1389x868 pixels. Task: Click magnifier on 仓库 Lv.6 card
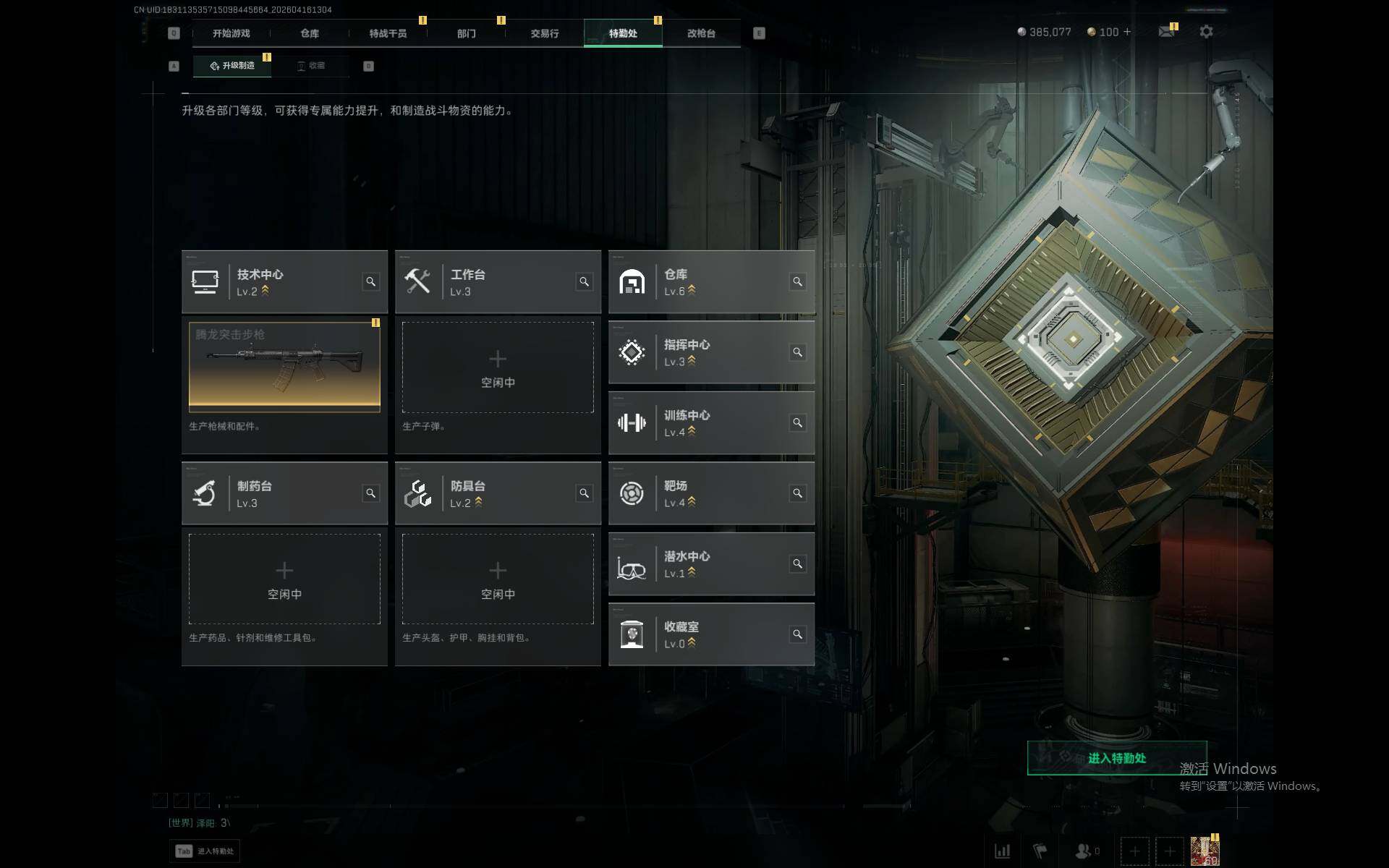[797, 281]
